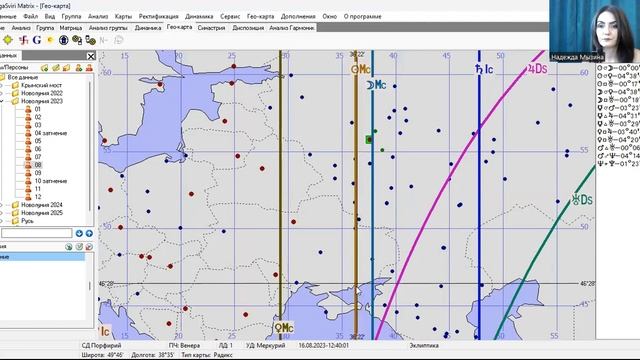Expand the Русь folder
640x360 pixels.
[1, 221]
